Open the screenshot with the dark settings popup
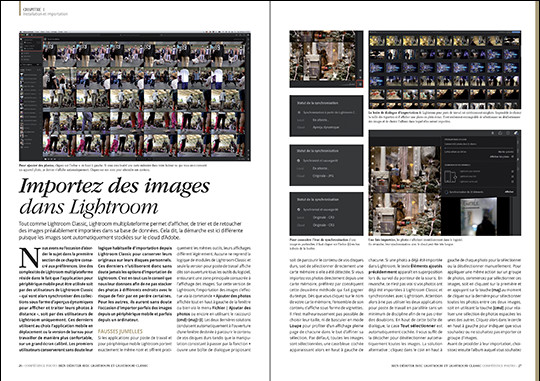This screenshot has height=381, width=540. [x=445, y=183]
